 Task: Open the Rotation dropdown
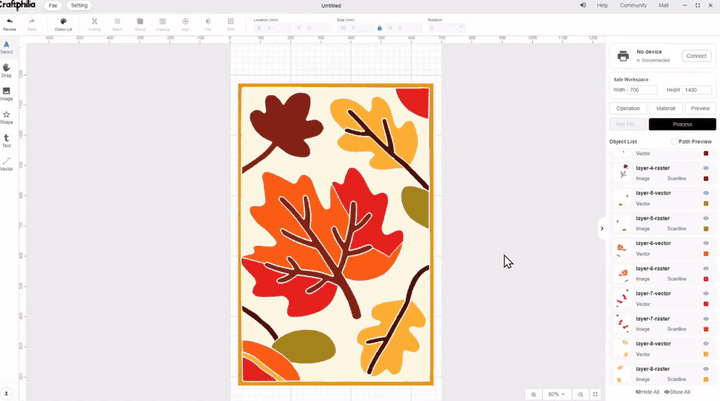click(x=446, y=28)
